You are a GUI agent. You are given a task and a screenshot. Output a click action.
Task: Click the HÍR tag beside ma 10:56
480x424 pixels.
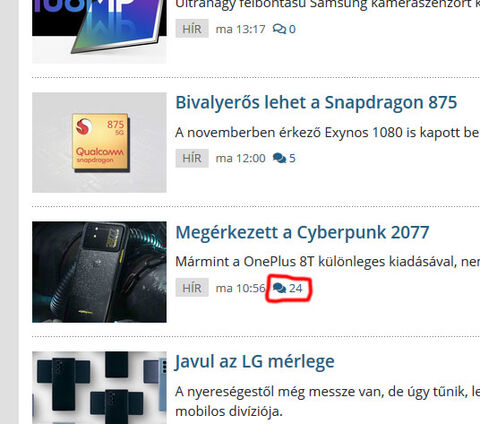[192, 288]
